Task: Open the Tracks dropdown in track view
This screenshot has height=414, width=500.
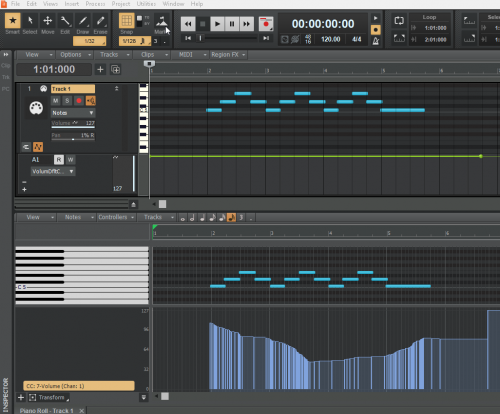Action: click(x=113, y=55)
